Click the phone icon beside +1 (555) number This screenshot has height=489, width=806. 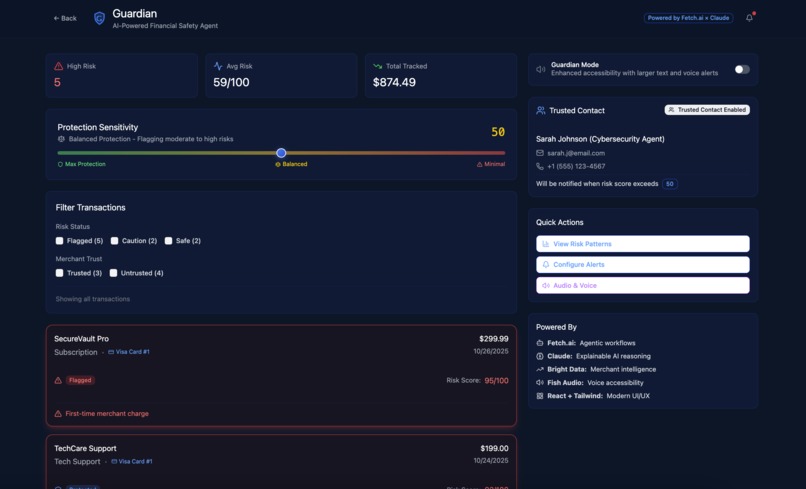click(540, 166)
